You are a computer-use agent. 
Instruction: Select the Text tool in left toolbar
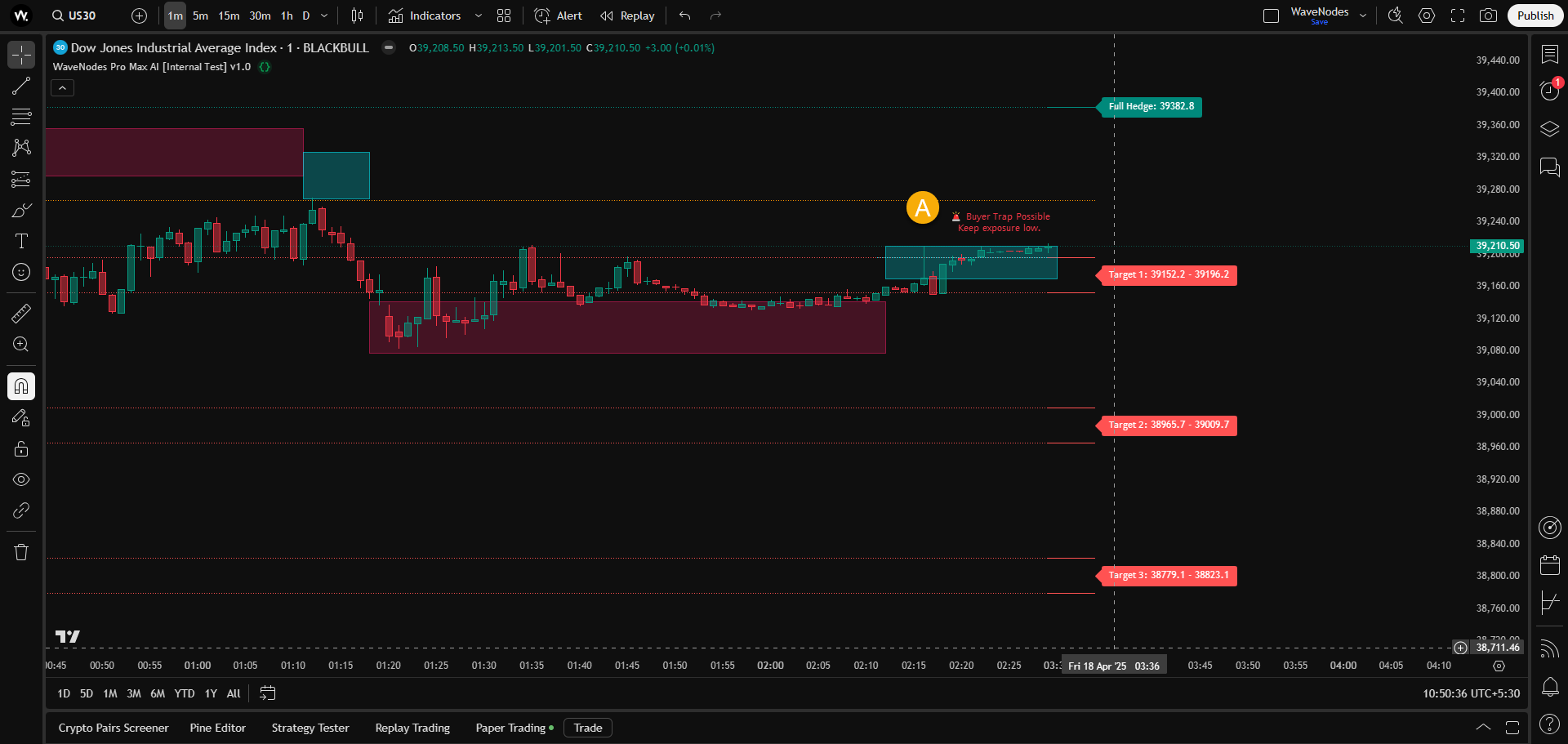[21, 241]
